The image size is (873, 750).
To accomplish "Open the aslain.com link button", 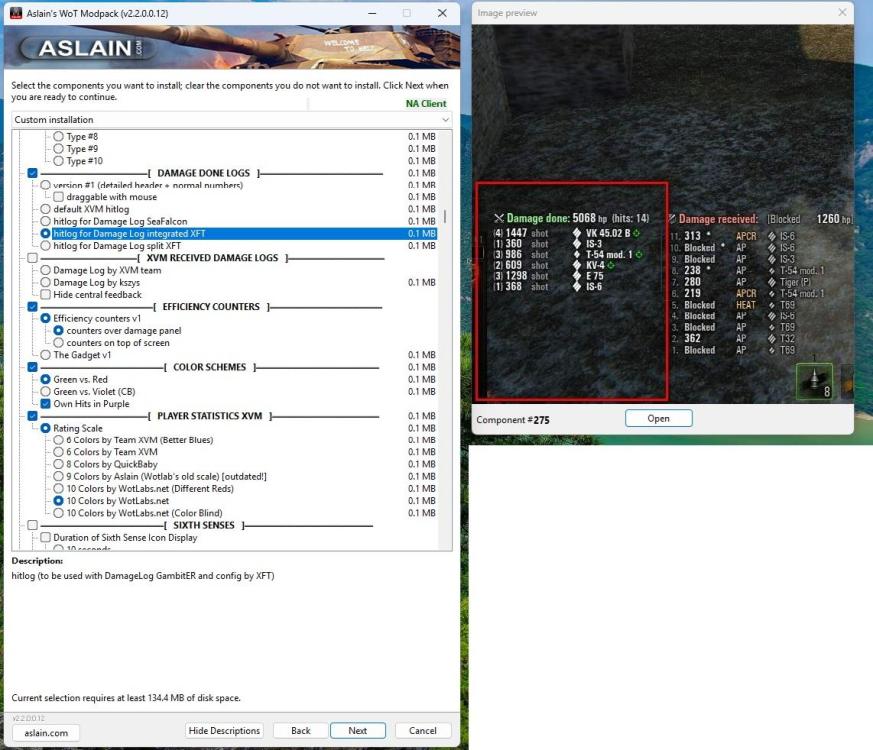I will coord(46,733).
